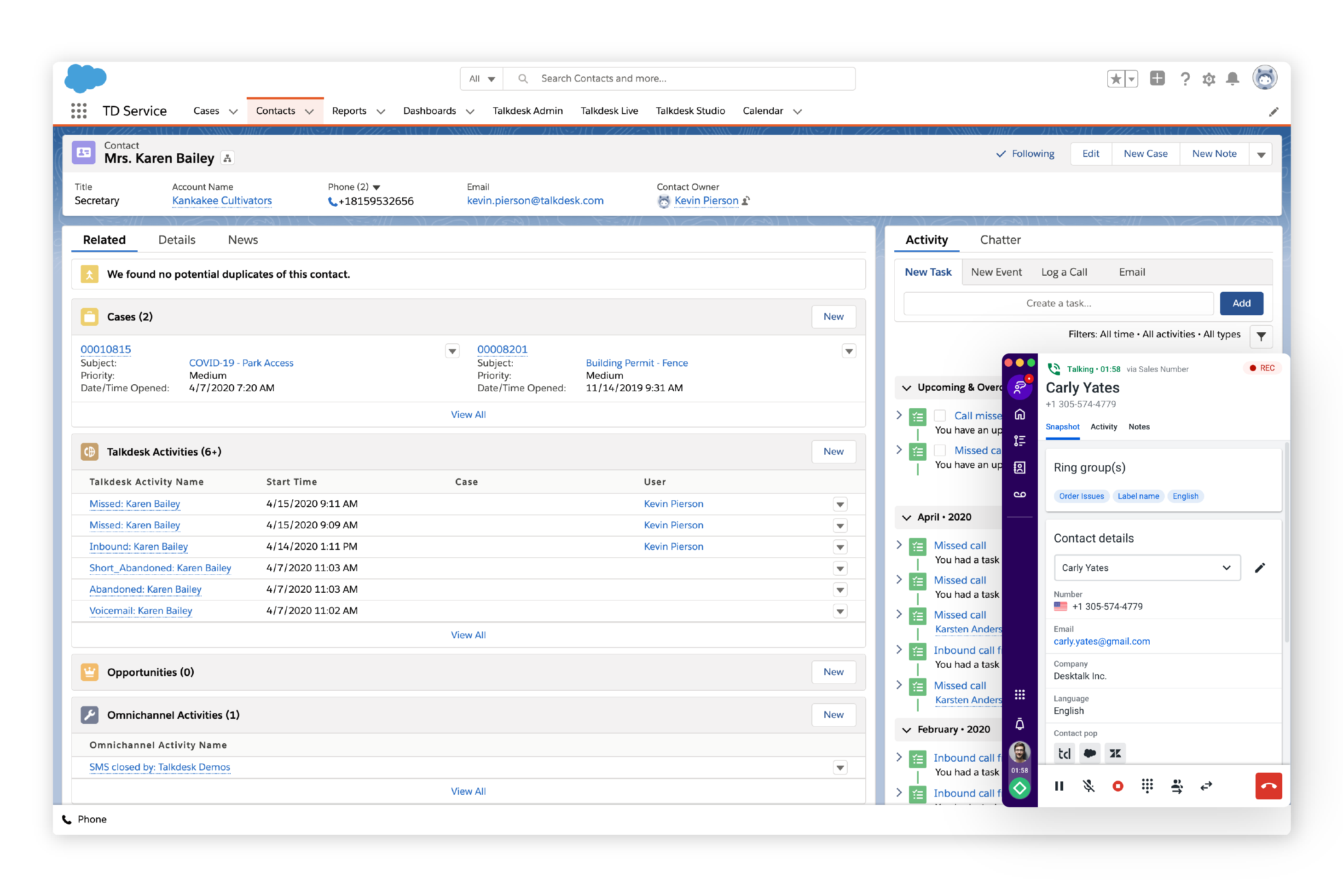The width and height of the screenshot is (1343, 896).
Task: Click the blind transfer arrows icon
Action: (1206, 786)
